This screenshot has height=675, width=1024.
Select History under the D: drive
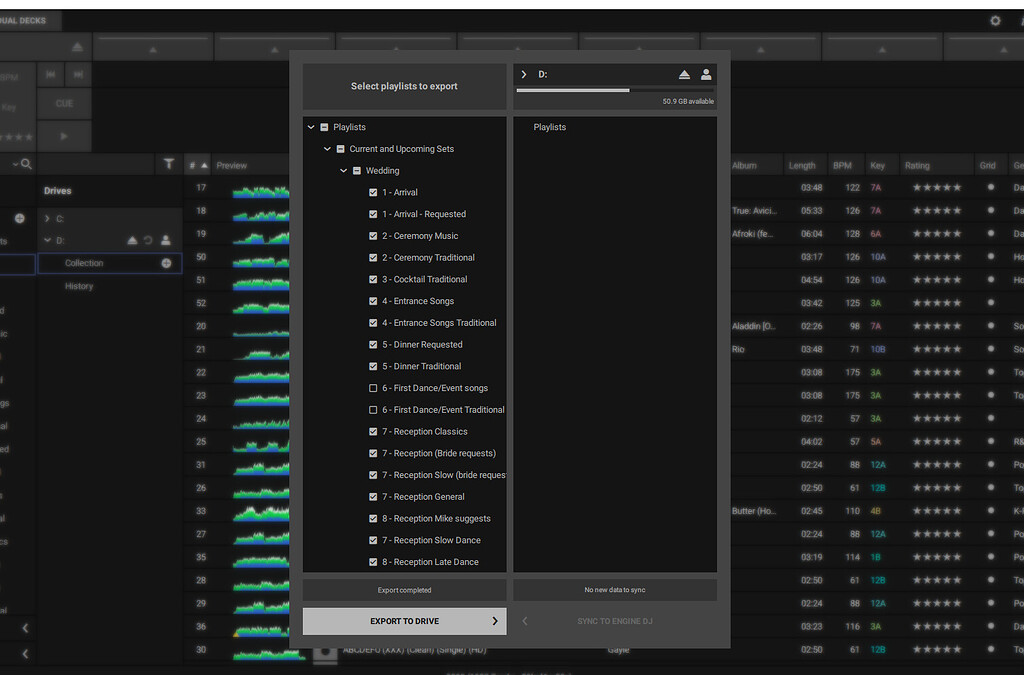(x=79, y=286)
